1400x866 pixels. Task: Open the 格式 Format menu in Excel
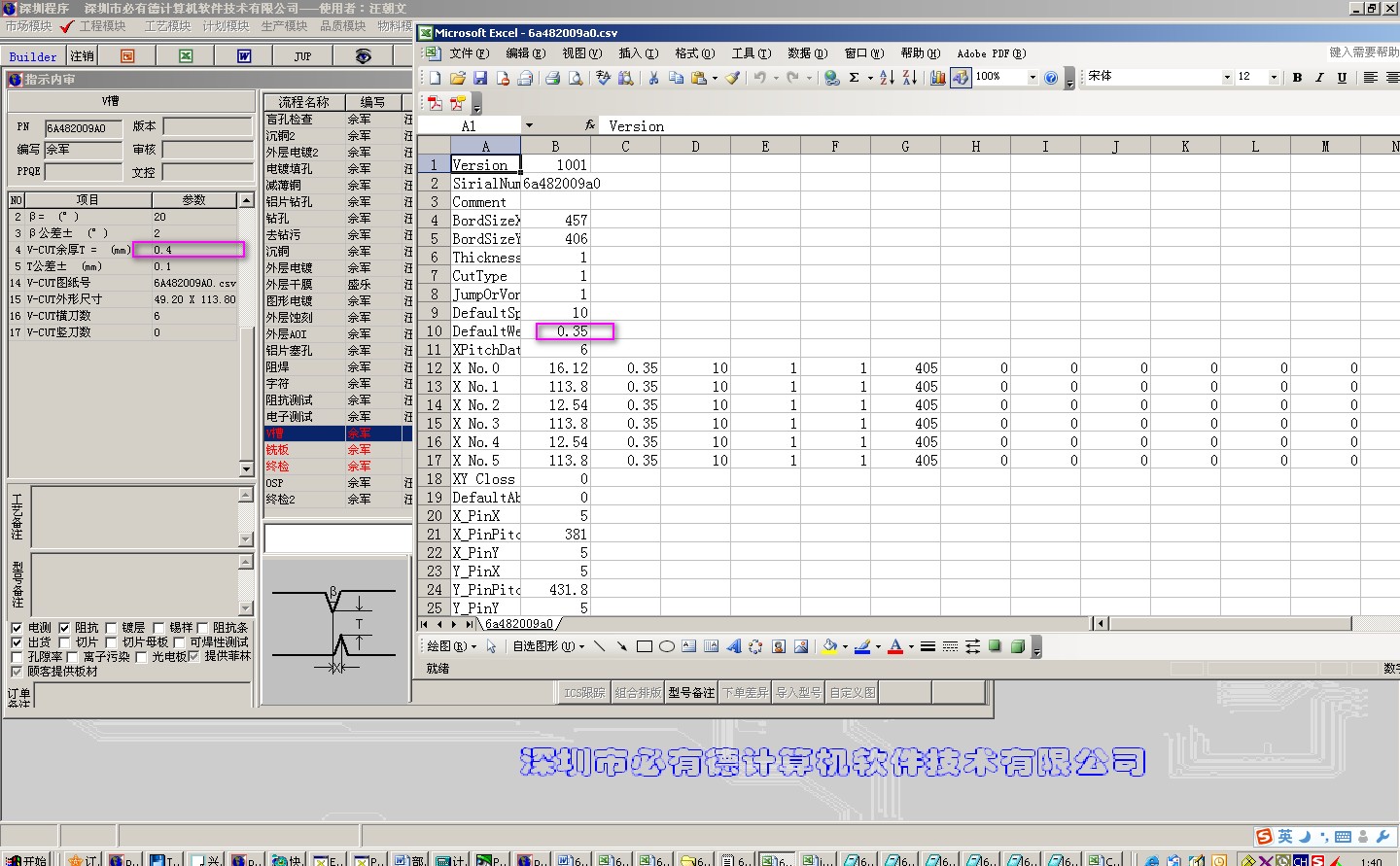(x=694, y=53)
